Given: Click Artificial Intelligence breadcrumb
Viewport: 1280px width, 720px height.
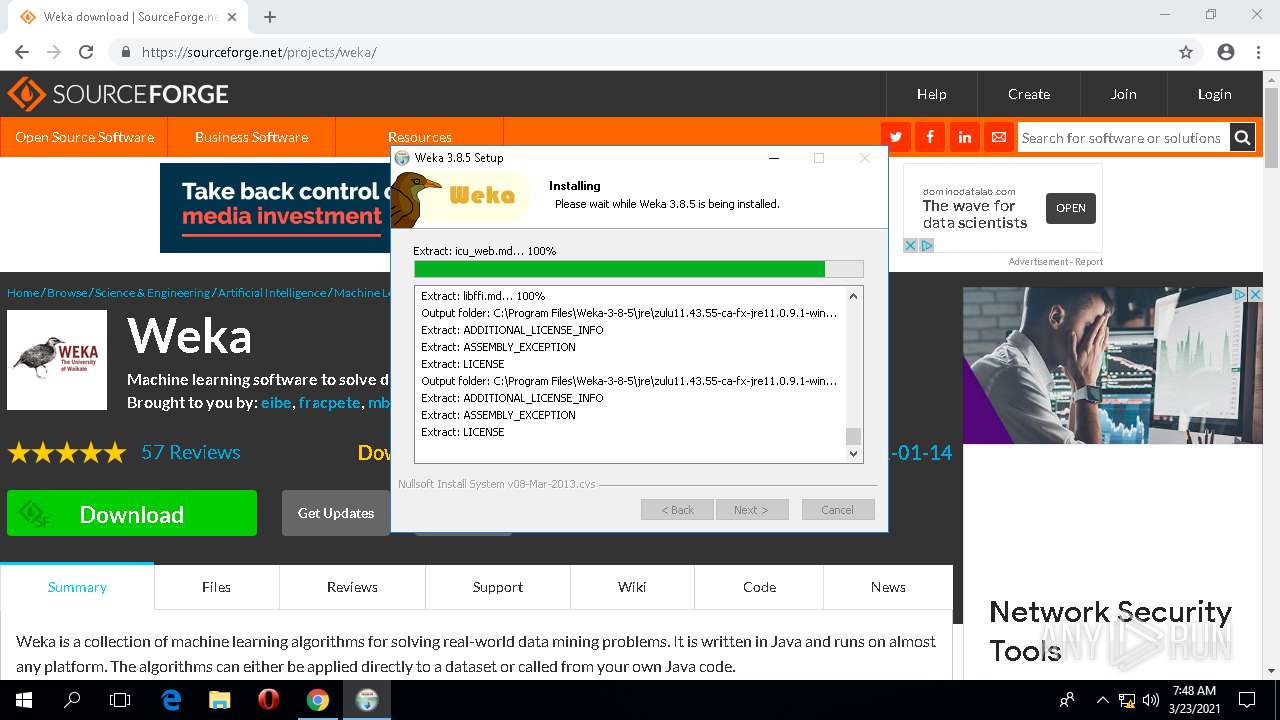Looking at the screenshot, I should click(272, 293).
